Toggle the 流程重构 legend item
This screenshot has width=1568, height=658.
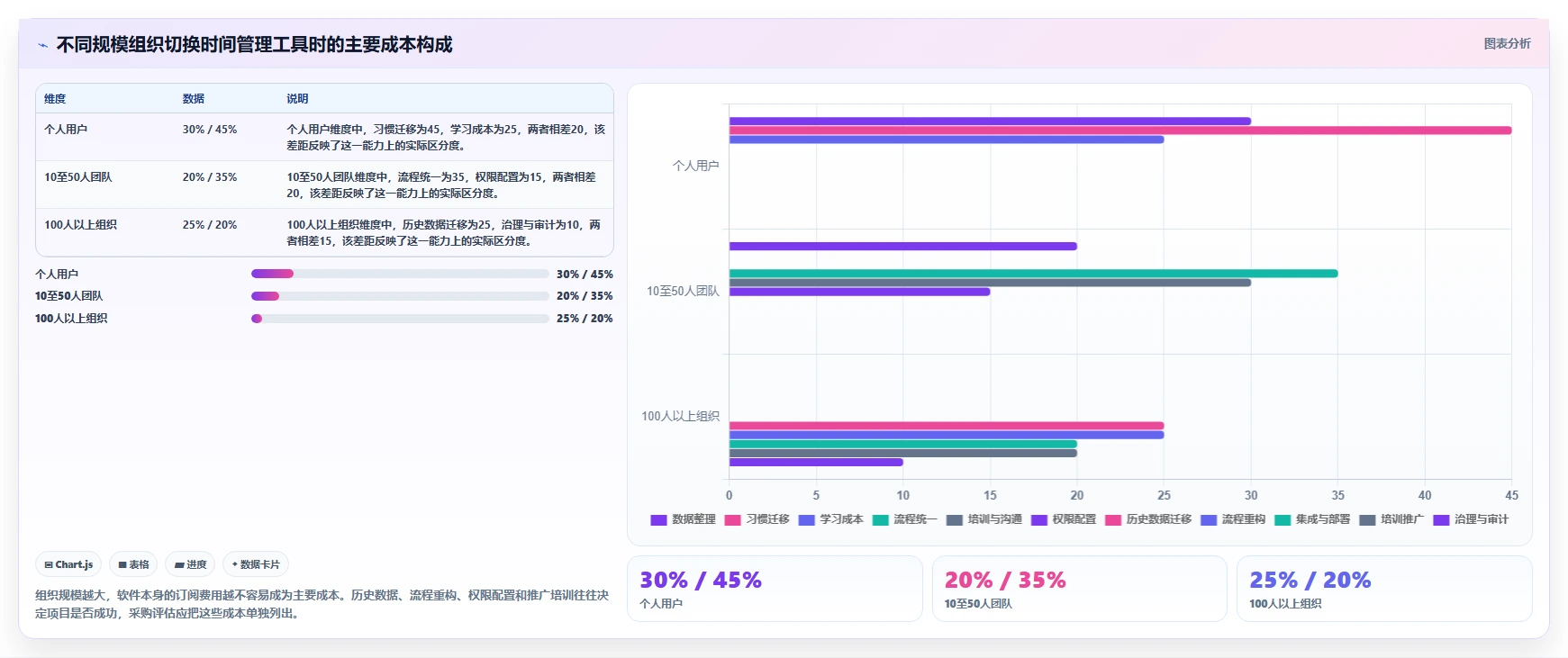(x=1233, y=519)
